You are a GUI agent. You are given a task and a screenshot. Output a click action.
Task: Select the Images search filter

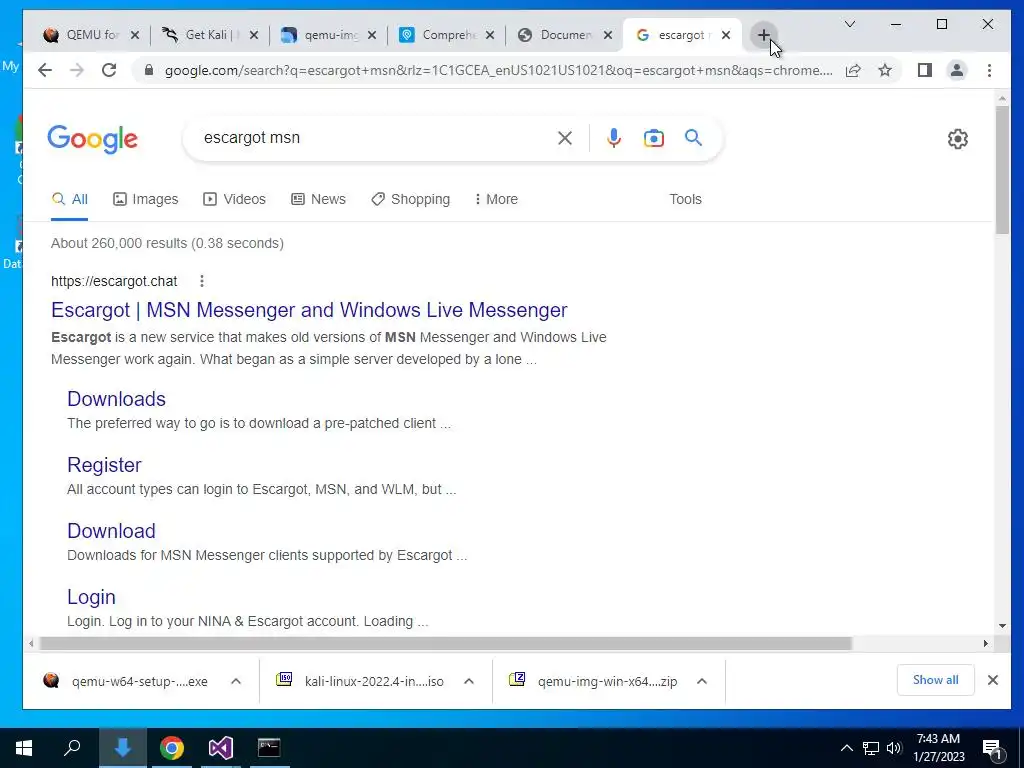[x=146, y=199]
